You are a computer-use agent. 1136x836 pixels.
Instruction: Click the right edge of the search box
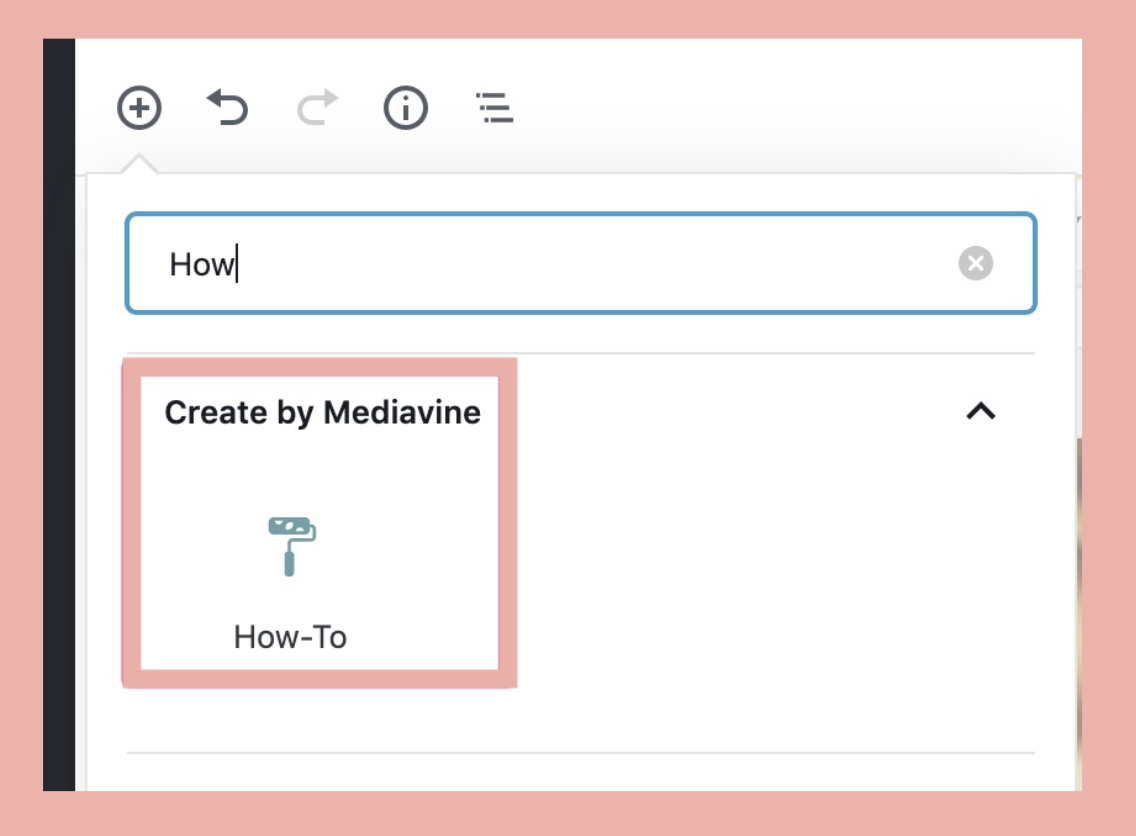(x=1034, y=264)
